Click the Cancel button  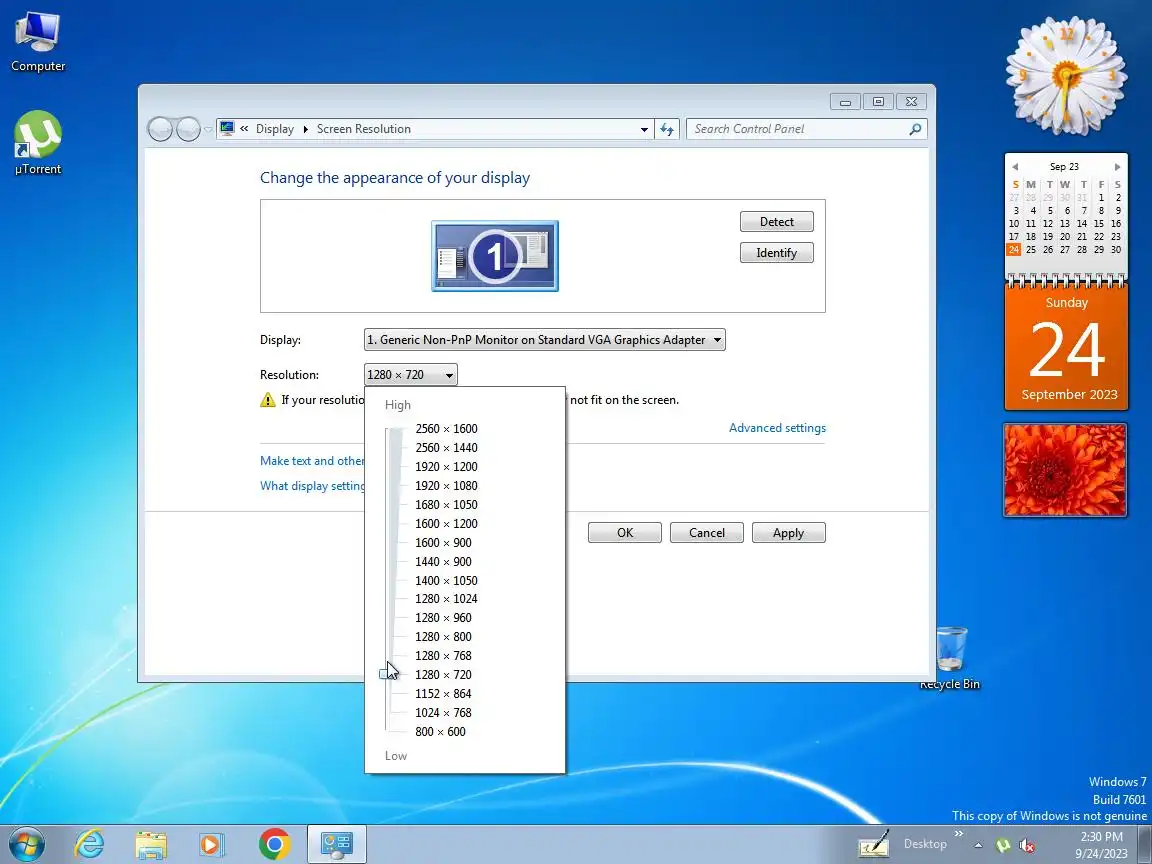(707, 533)
